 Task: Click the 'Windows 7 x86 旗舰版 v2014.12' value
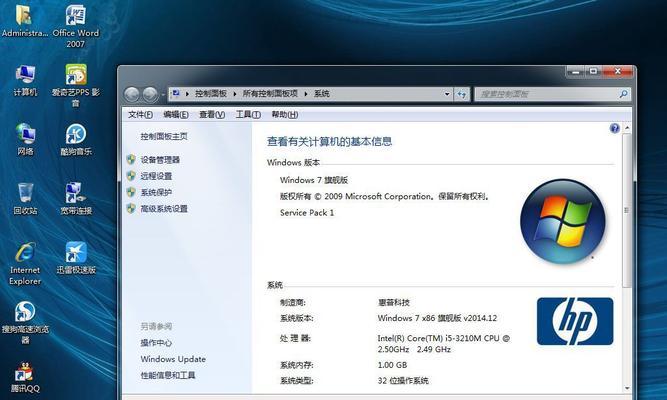[x=437, y=318]
